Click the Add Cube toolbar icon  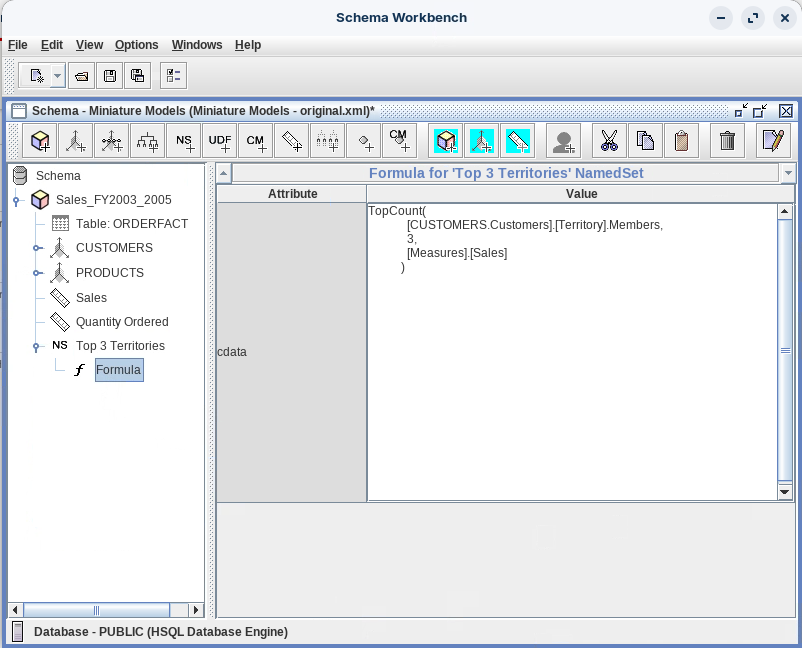pyautogui.click(x=41, y=141)
